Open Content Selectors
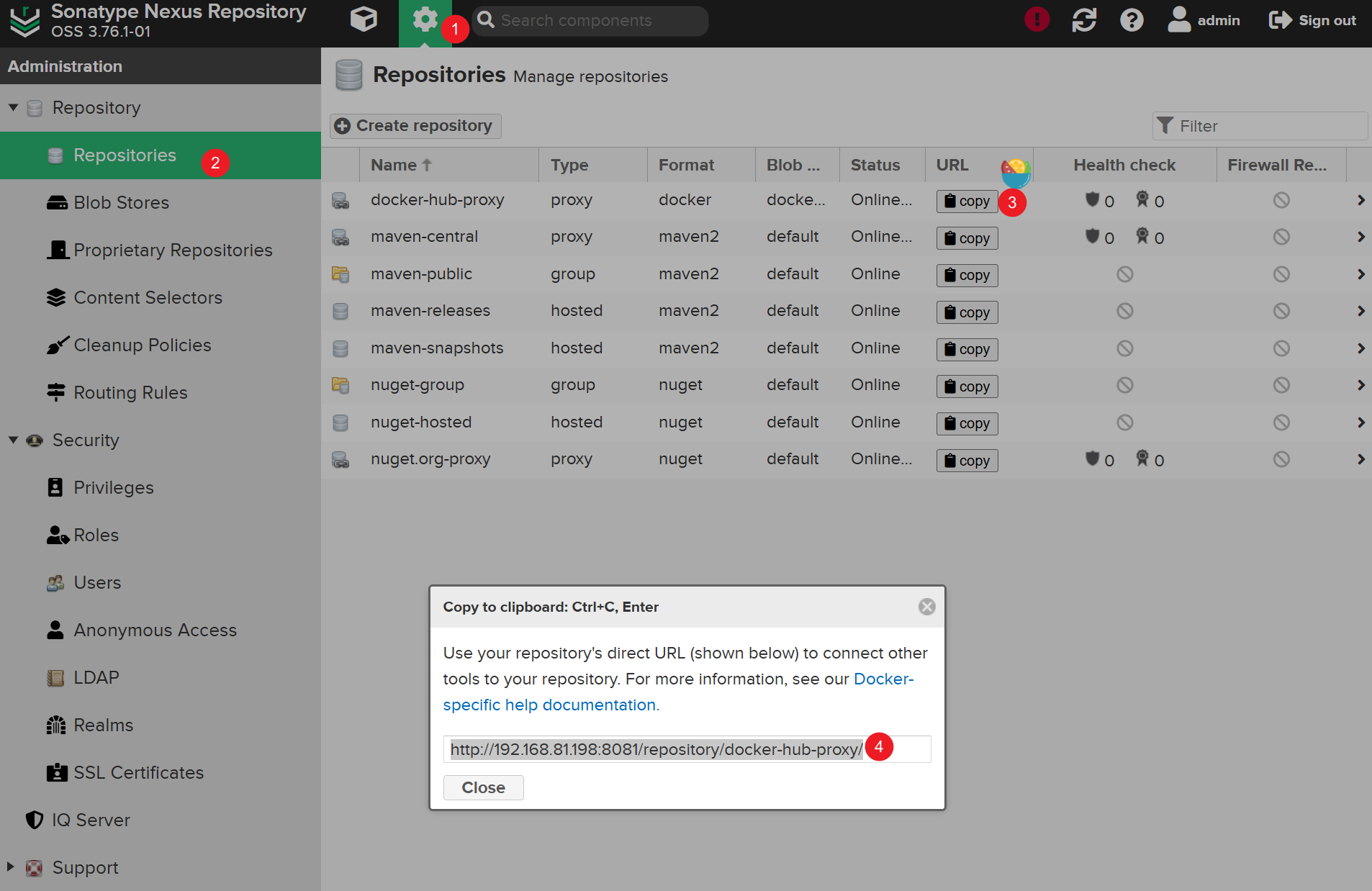Image resolution: width=1372 pixels, height=891 pixels. 161,298
